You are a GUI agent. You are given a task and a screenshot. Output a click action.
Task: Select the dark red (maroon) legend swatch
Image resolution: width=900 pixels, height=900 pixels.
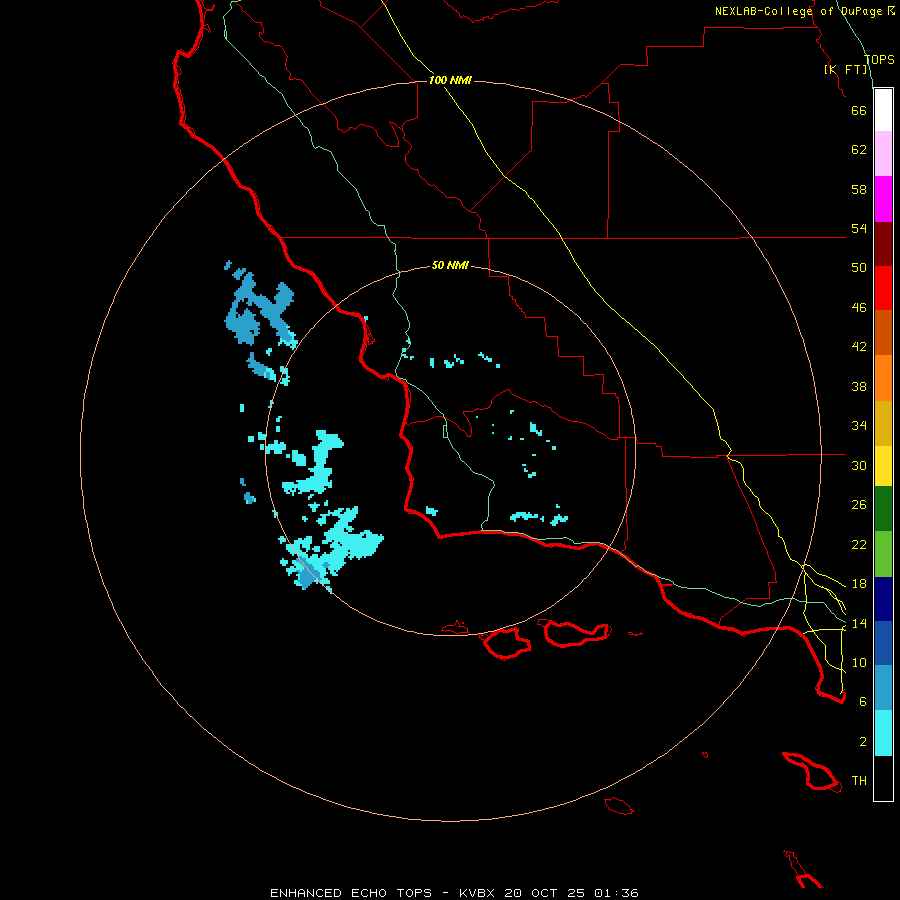[883, 243]
